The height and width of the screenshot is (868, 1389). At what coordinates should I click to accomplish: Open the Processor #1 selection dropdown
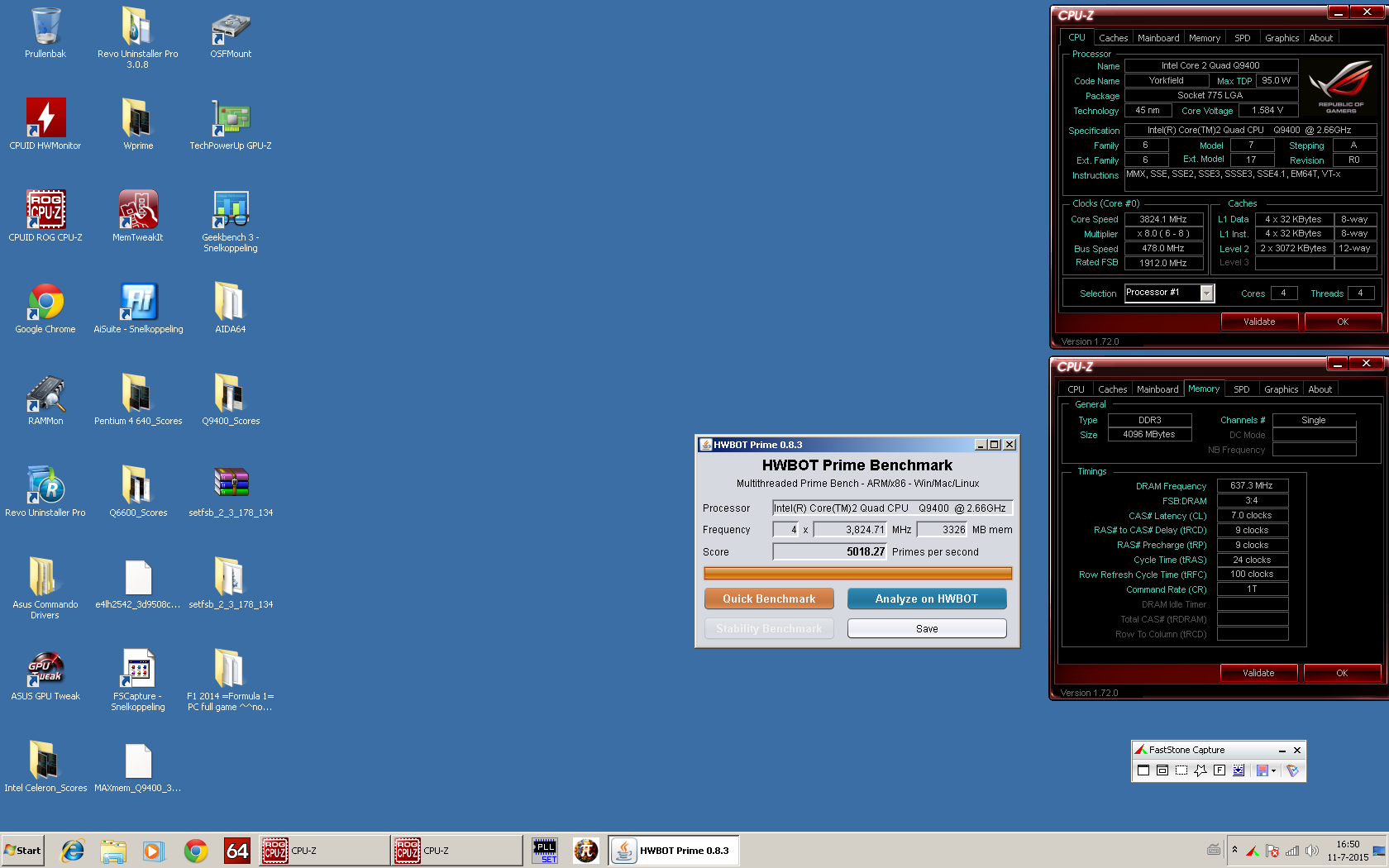[1207, 293]
